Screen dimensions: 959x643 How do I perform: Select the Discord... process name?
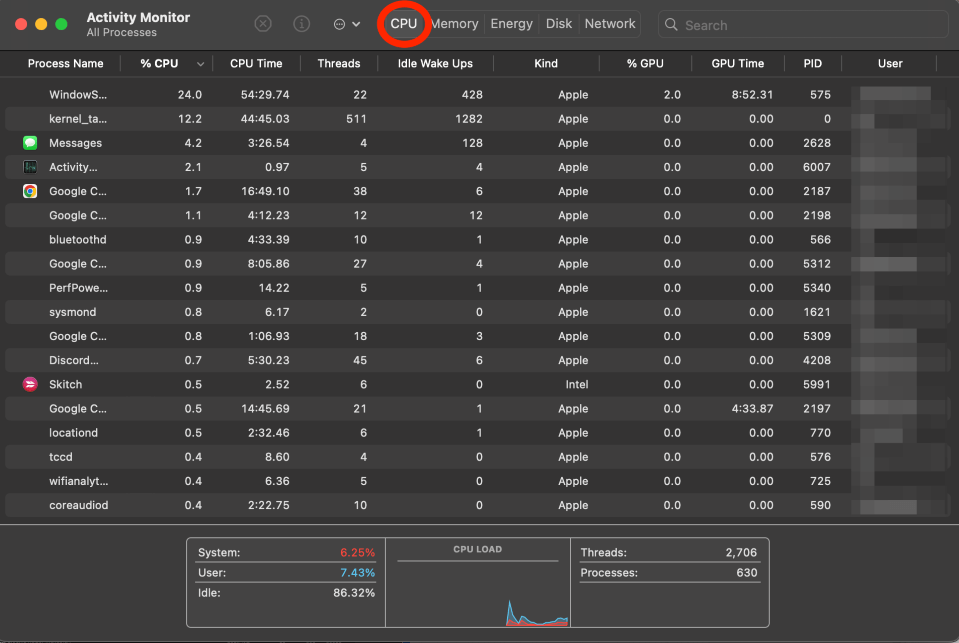click(73, 360)
